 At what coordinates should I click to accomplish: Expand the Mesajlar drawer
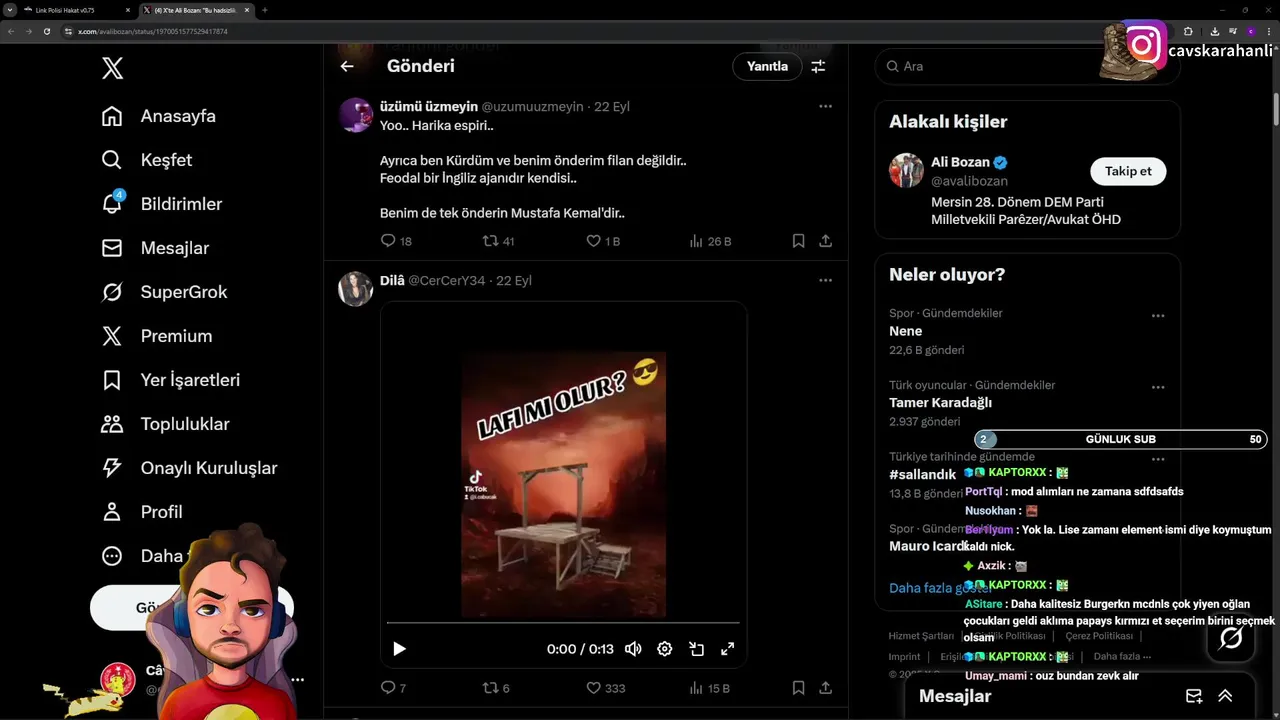point(1225,696)
